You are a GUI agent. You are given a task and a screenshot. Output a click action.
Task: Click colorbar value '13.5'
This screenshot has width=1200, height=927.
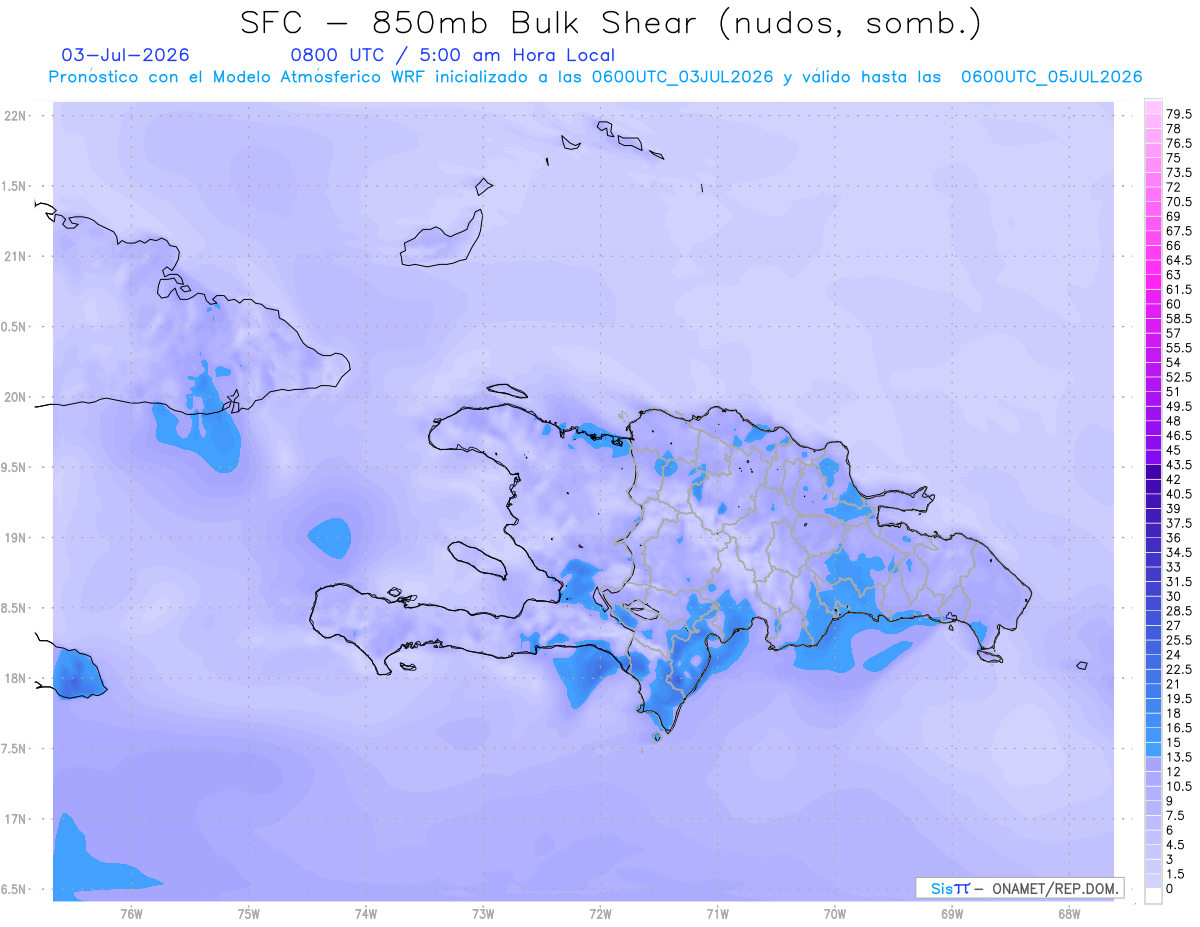point(1178,757)
